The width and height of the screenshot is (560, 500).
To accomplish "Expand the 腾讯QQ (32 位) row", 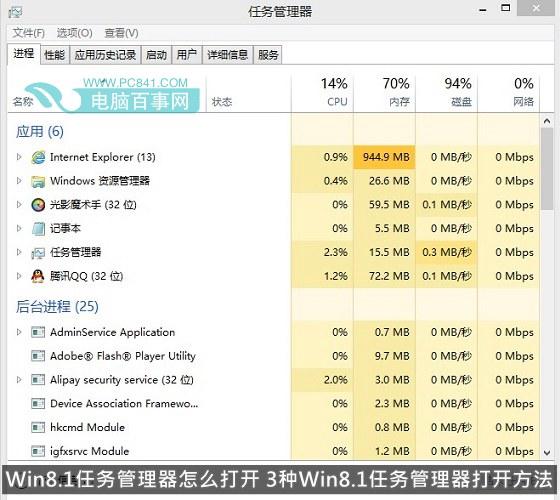I will coord(19,276).
